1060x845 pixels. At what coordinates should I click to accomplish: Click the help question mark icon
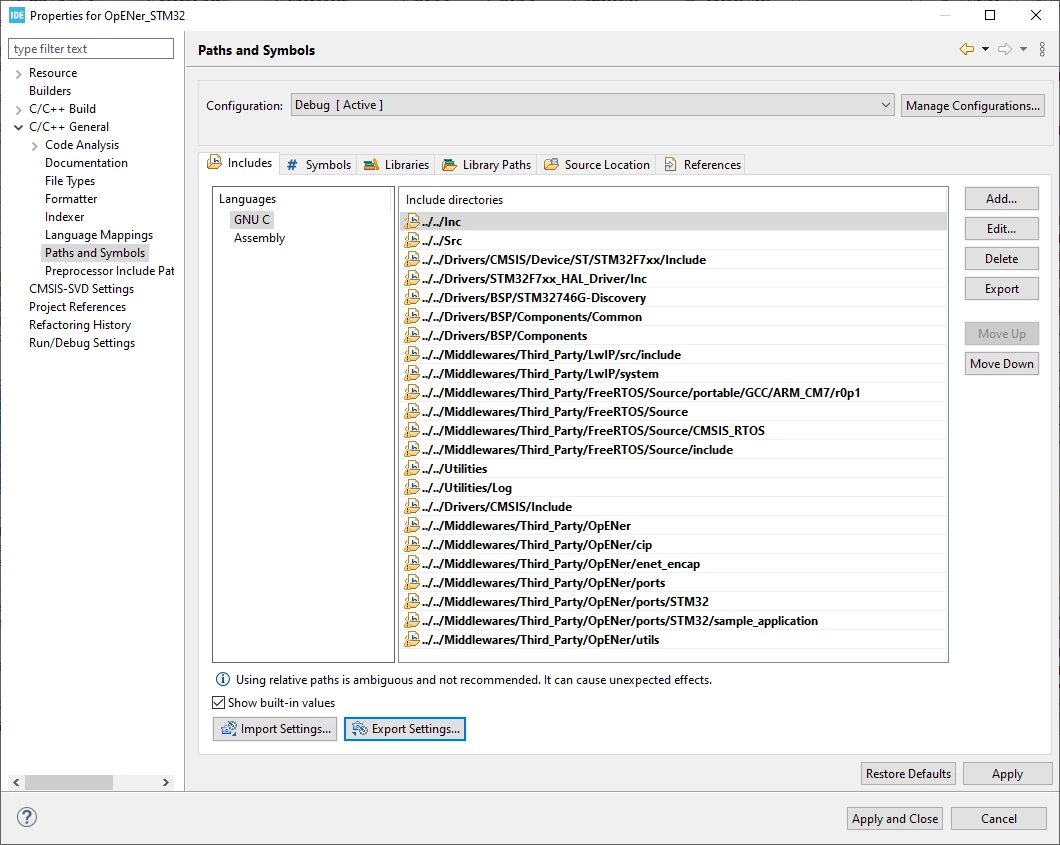[x=26, y=817]
